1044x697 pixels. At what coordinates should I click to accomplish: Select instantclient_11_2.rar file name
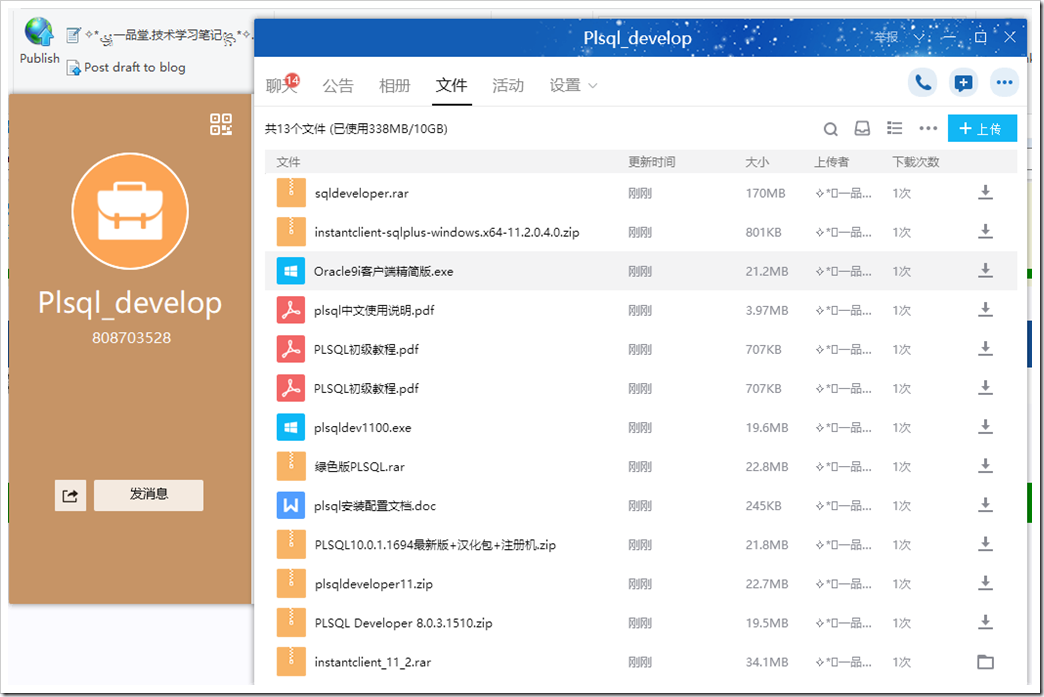373,662
